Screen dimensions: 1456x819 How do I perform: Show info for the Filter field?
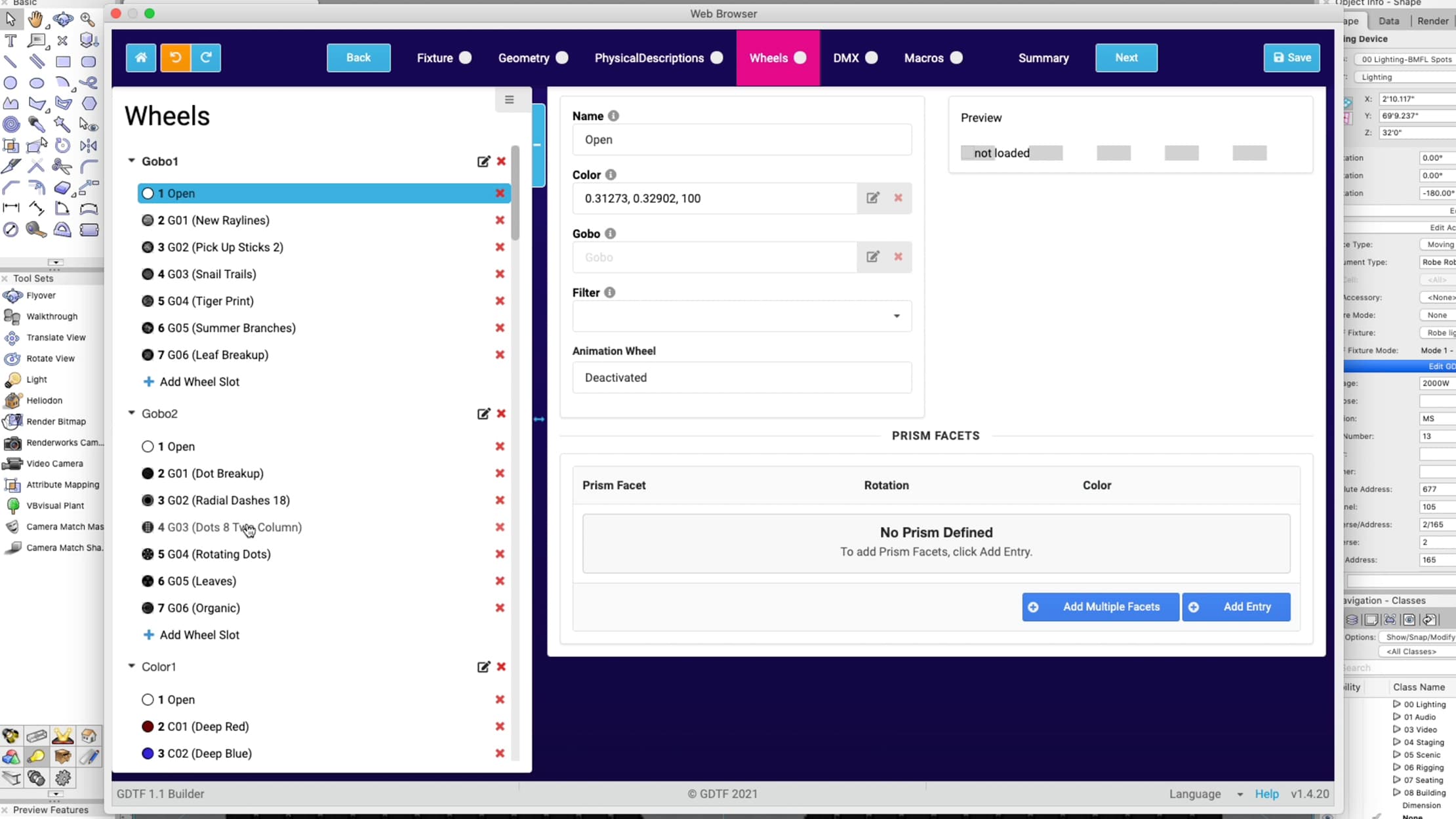pos(610,293)
